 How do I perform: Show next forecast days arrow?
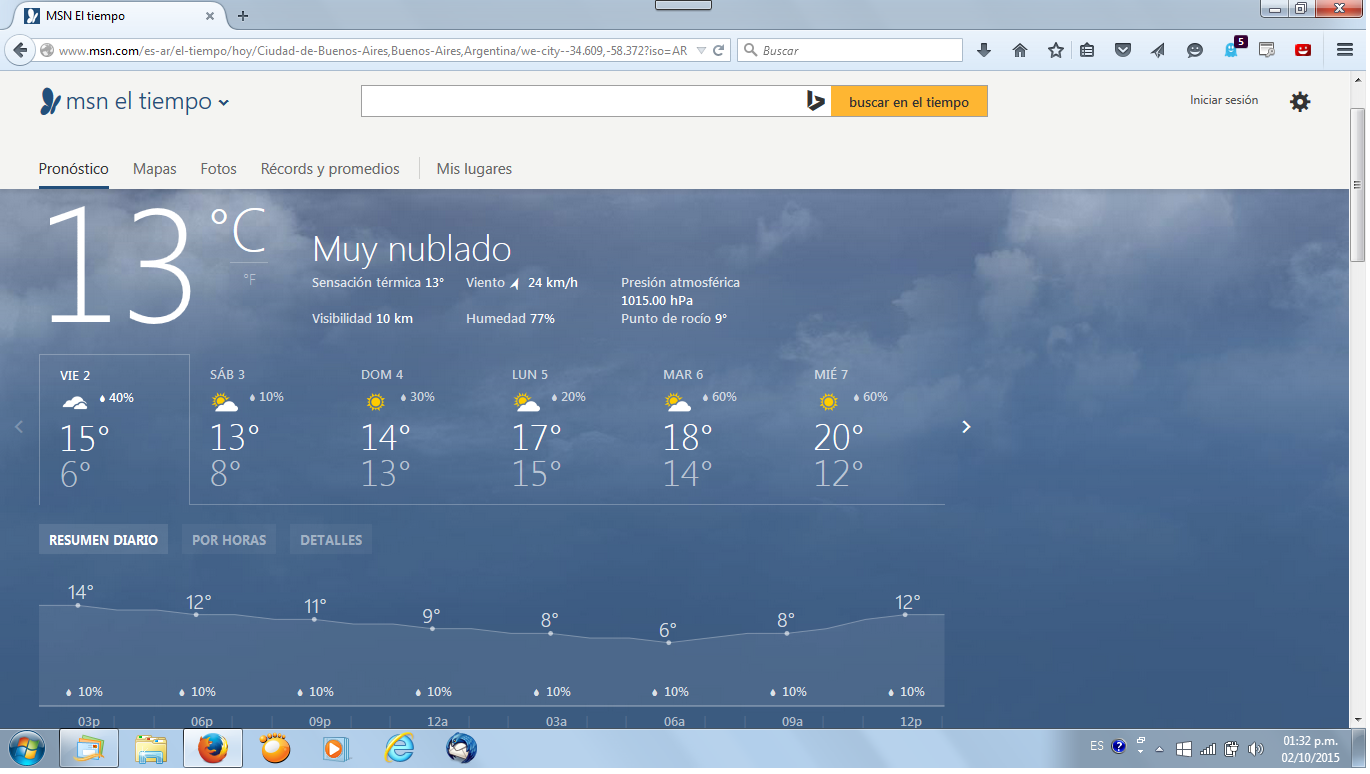[x=966, y=427]
